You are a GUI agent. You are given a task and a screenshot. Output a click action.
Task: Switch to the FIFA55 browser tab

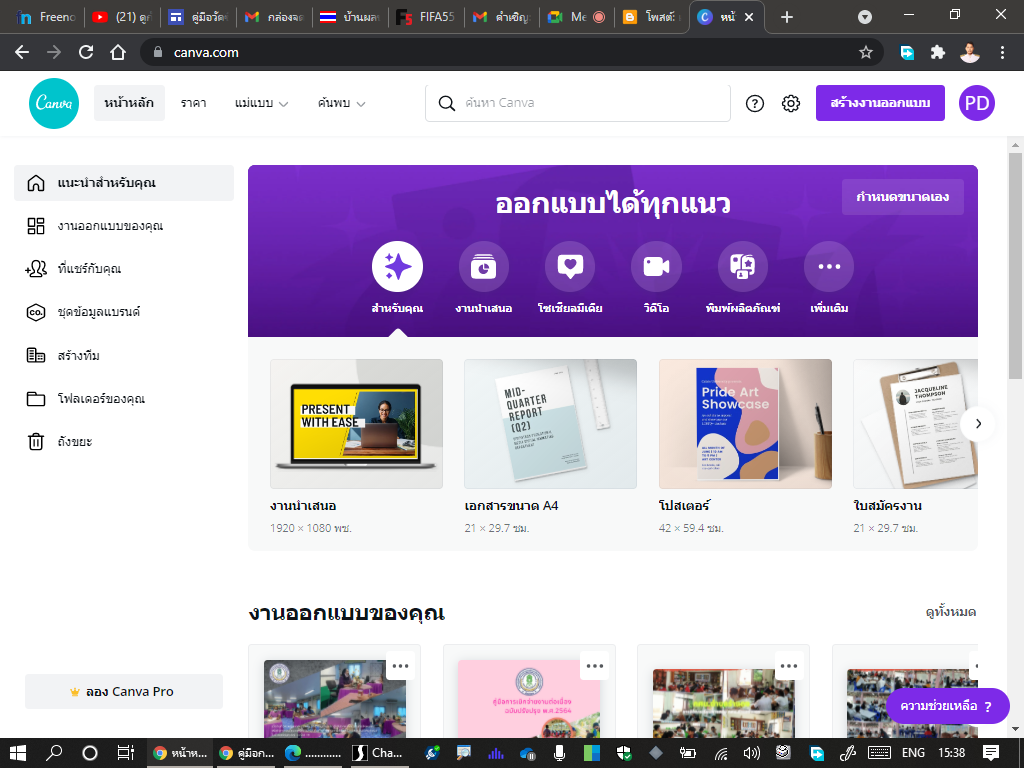pyautogui.click(x=427, y=17)
